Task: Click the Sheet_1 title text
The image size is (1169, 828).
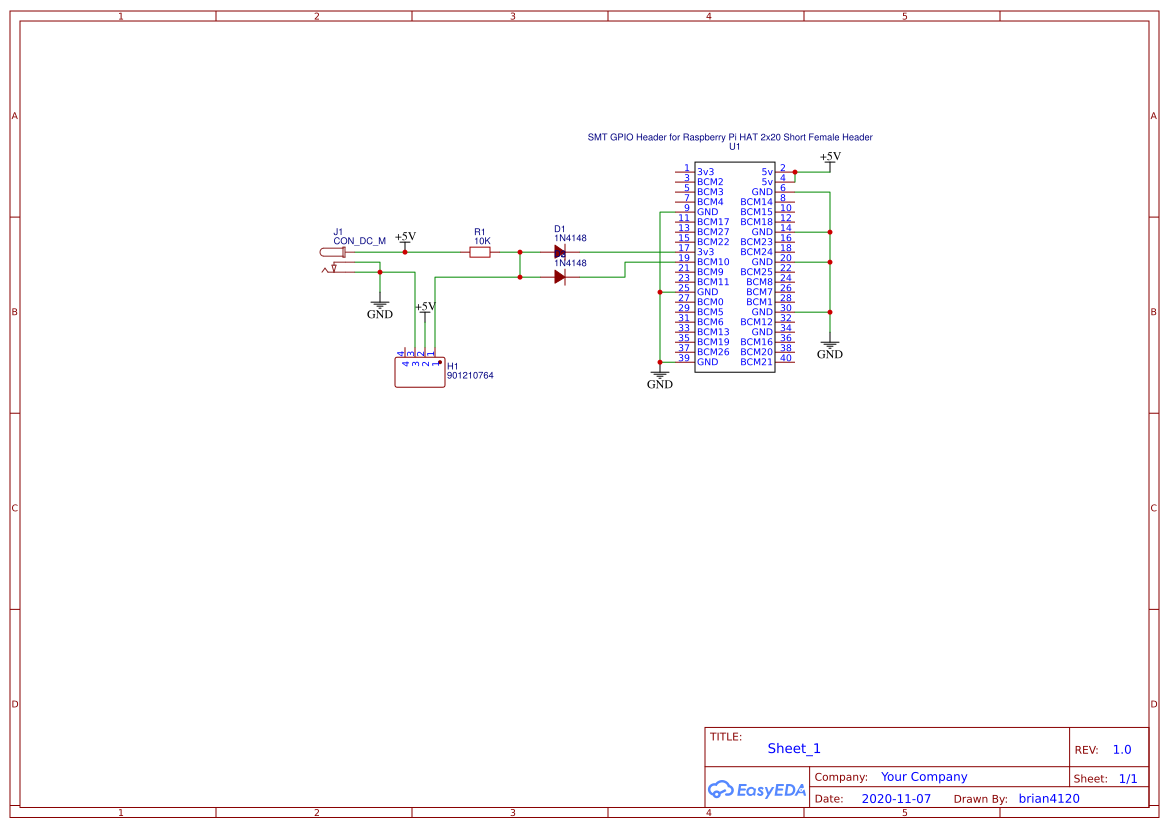Action: pos(793,748)
